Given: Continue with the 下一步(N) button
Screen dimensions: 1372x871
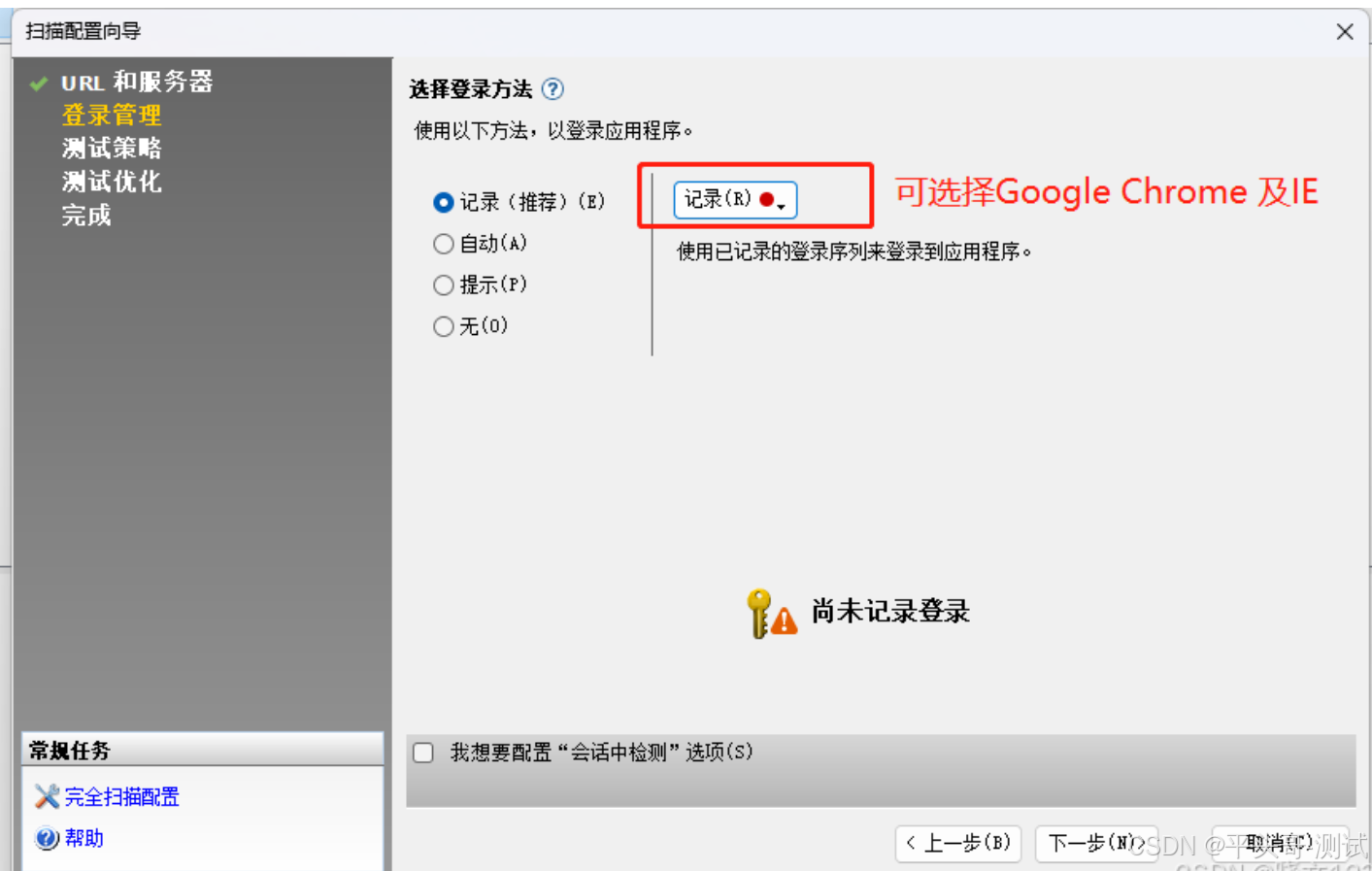Looking at the screenshot, I should 1096,843.
